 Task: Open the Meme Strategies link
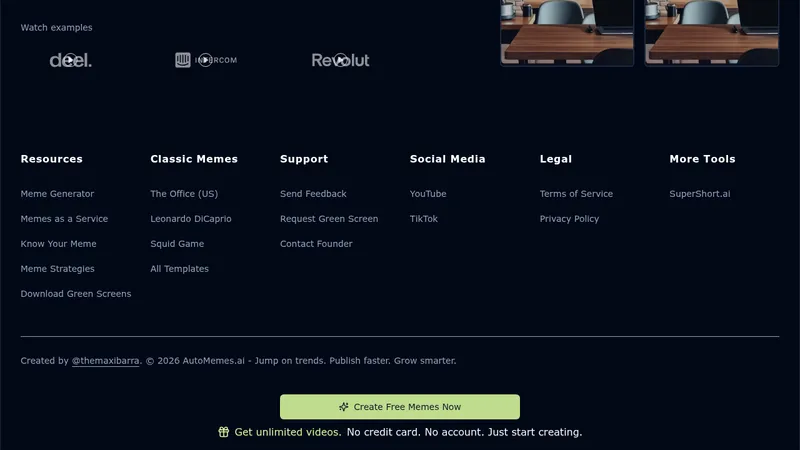click(57, 269)
